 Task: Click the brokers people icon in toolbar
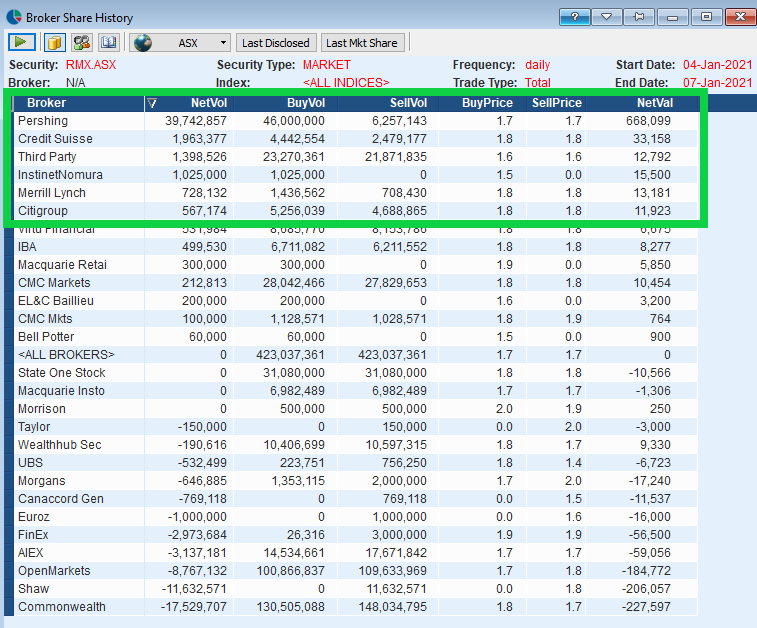pos(82,42)
